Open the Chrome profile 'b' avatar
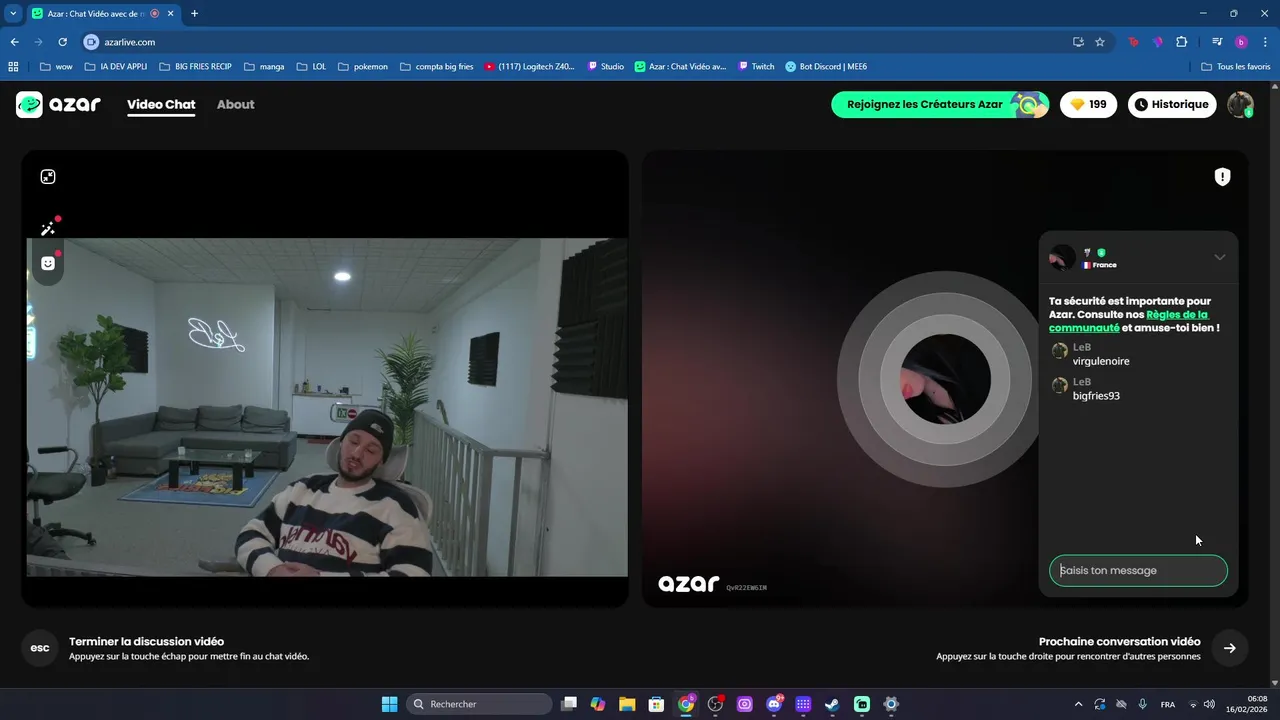The width and height of the screenshot is (1280, 720). click(1241, 42)
